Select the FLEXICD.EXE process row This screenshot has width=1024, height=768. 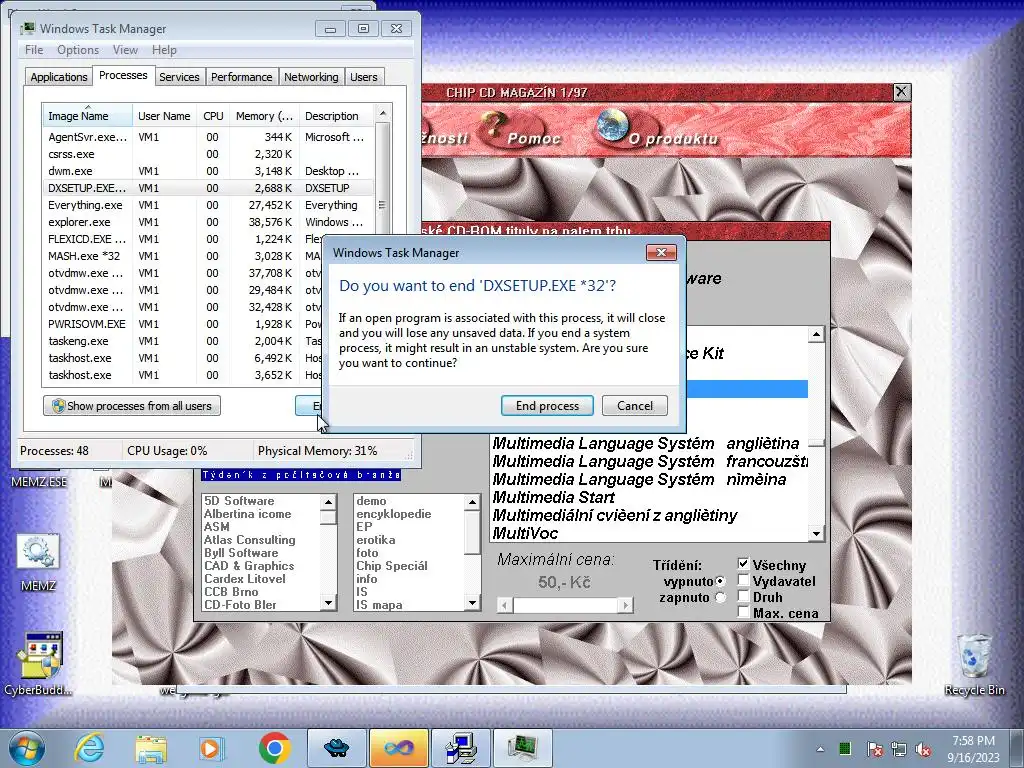point(182,239)
